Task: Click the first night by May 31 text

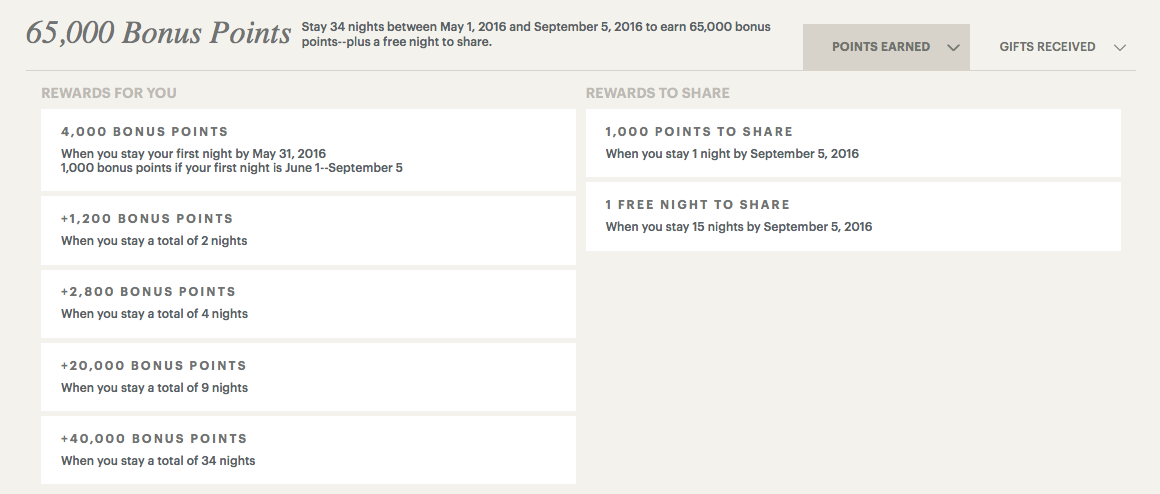Action: (x=193, y=153)
